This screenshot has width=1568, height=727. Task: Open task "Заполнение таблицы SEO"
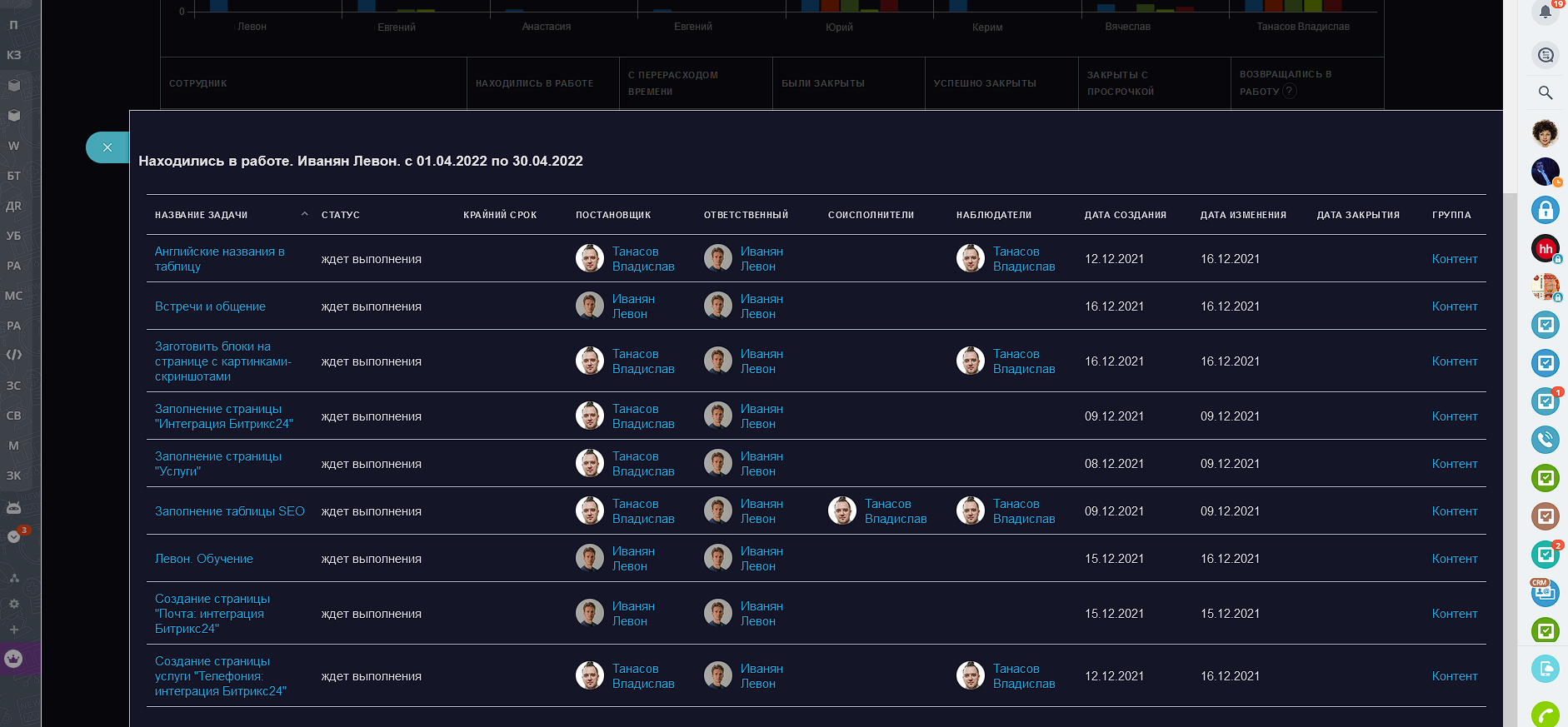point(229,511)
